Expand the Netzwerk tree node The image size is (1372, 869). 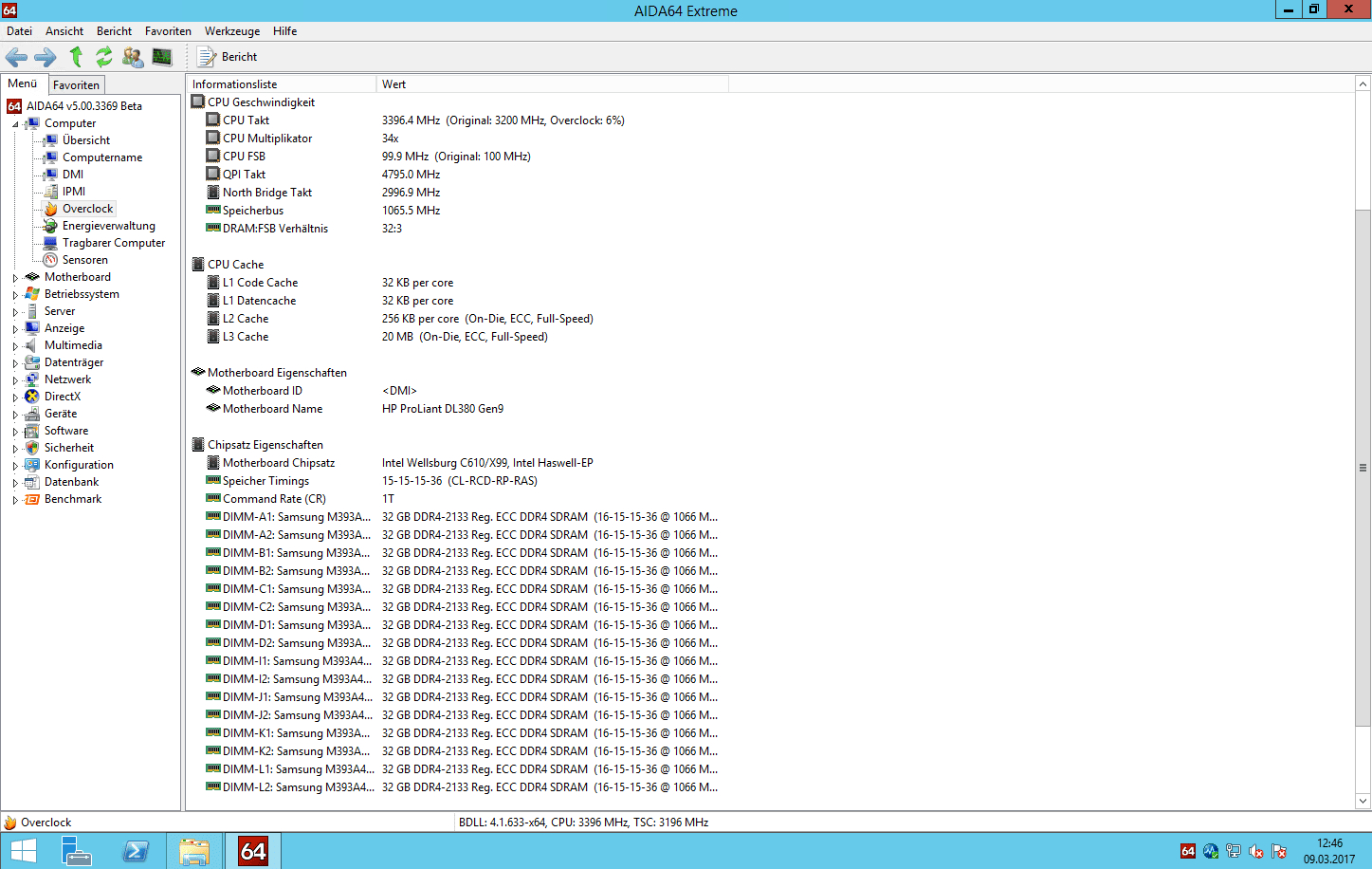(15, 380)
